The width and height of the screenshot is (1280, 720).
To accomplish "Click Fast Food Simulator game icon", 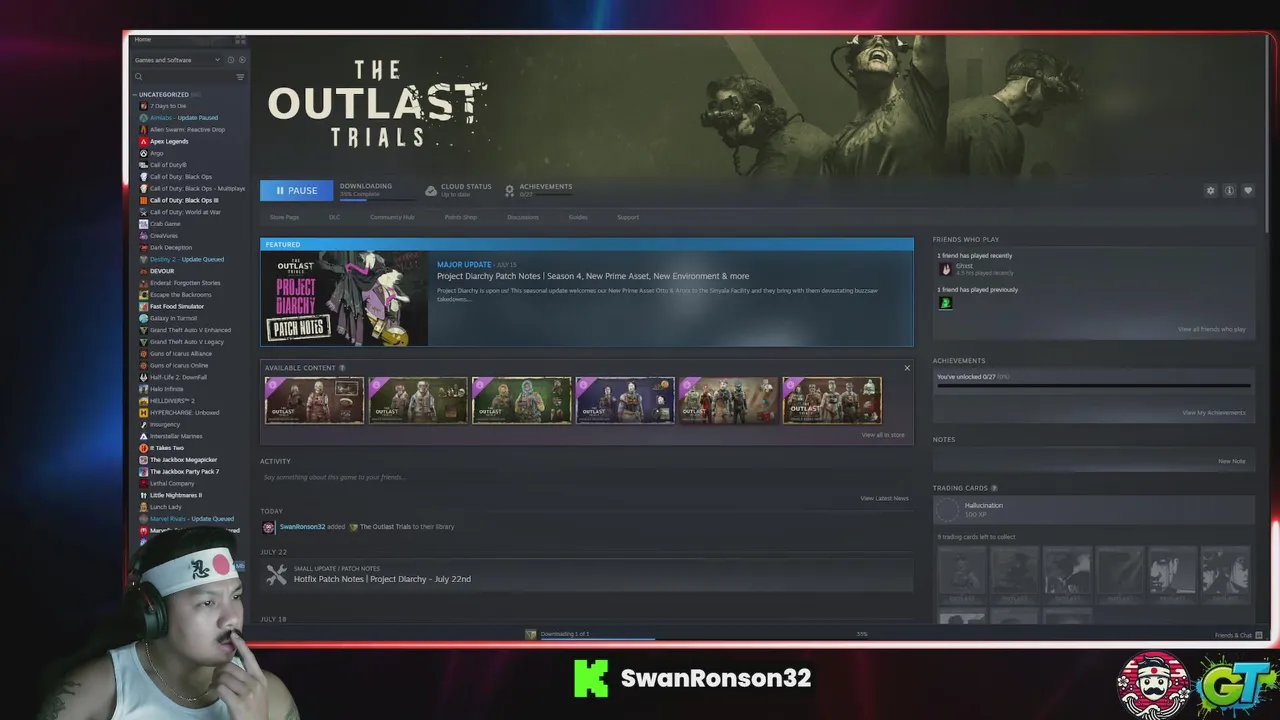I will (144, 306).
